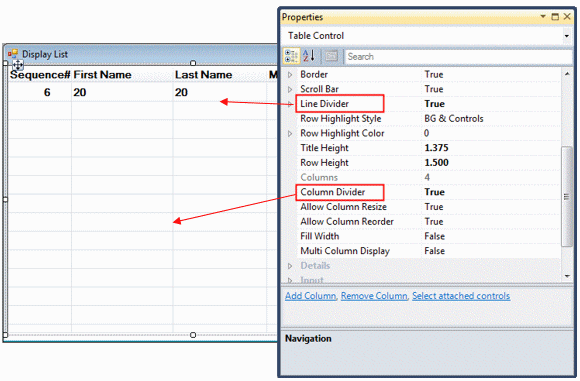Screen dimensions: 580x381
Task: Sort properties alphabetically with A-Z icon
Action: pyautogui.click(x=309, y=56)
